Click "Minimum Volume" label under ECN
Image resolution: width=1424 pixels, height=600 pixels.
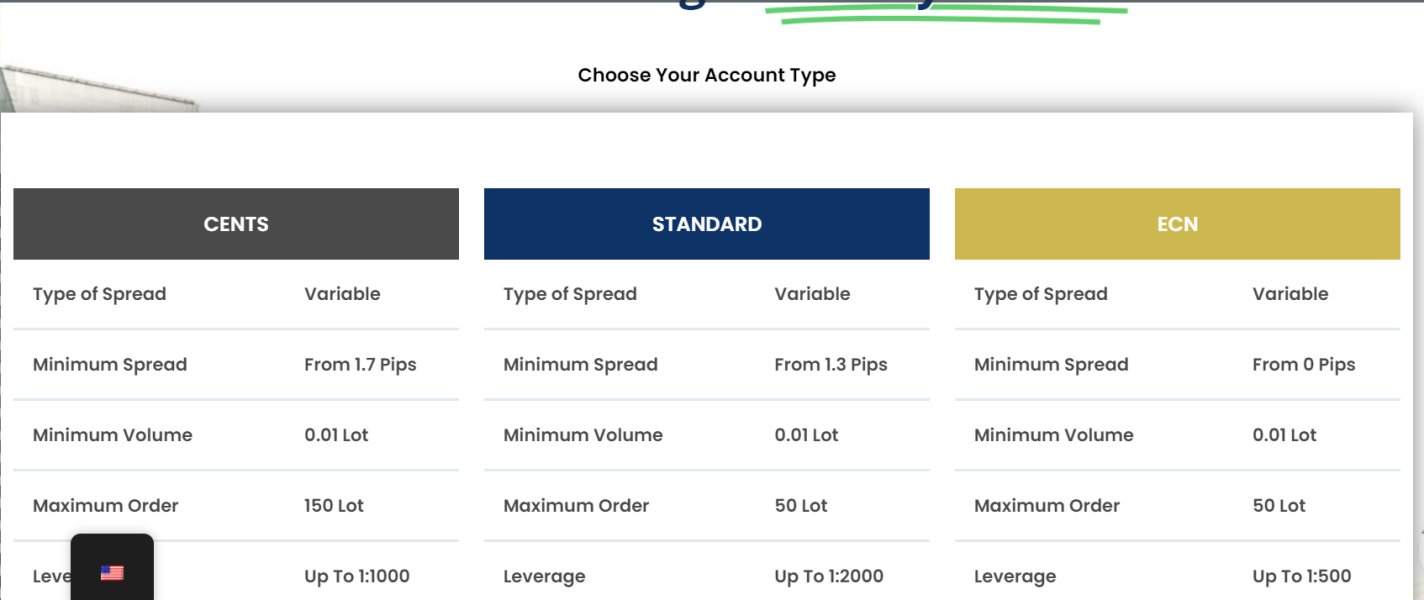(1053, 435)
